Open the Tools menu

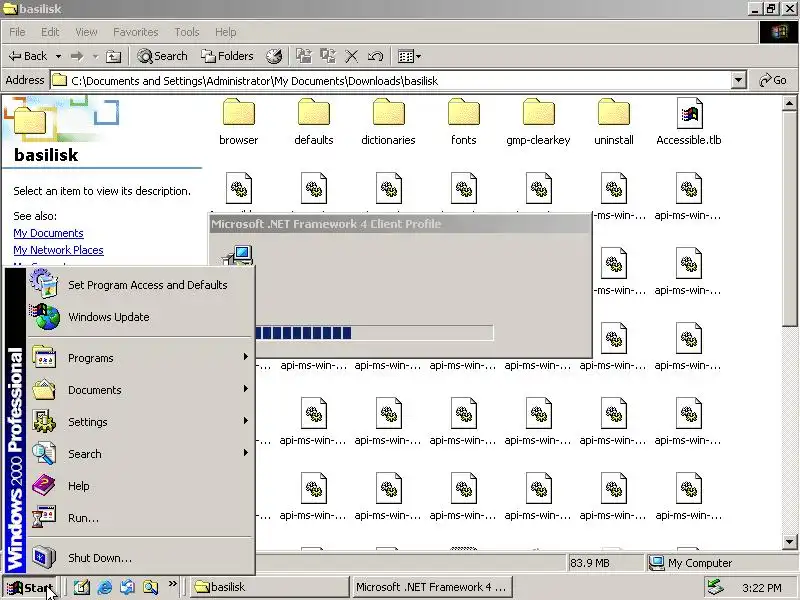(x=187, y=32)
